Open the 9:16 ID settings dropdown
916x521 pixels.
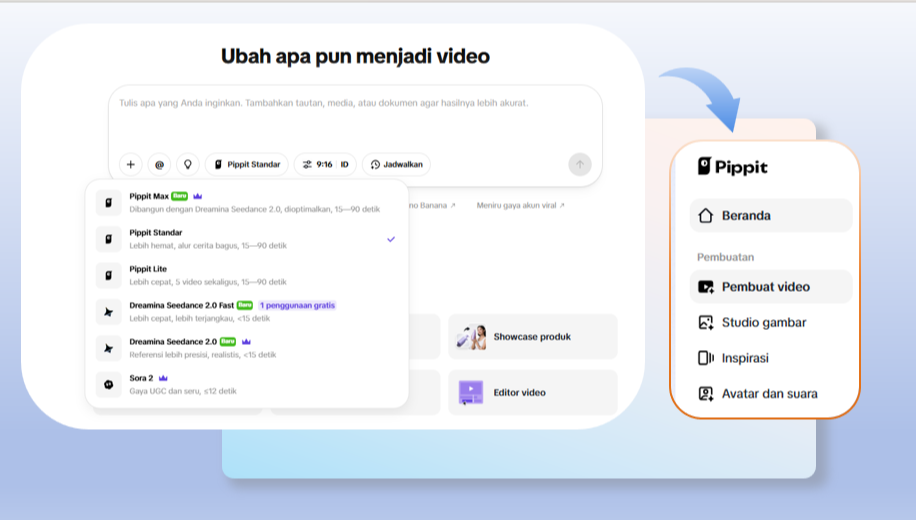coord(325,165)
